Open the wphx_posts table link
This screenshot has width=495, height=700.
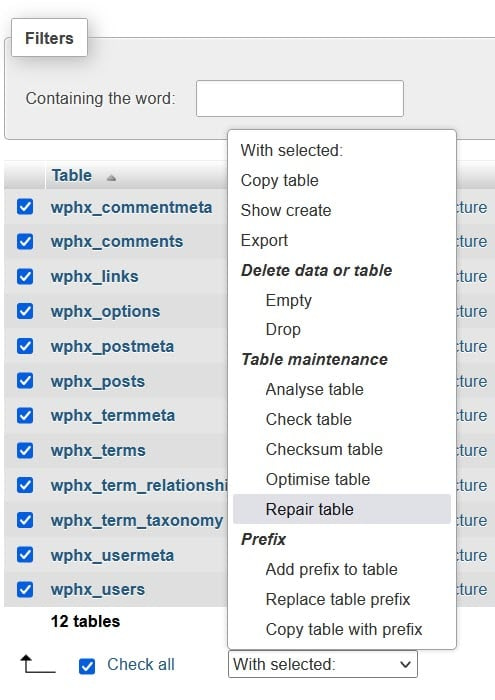pos(98,381)
